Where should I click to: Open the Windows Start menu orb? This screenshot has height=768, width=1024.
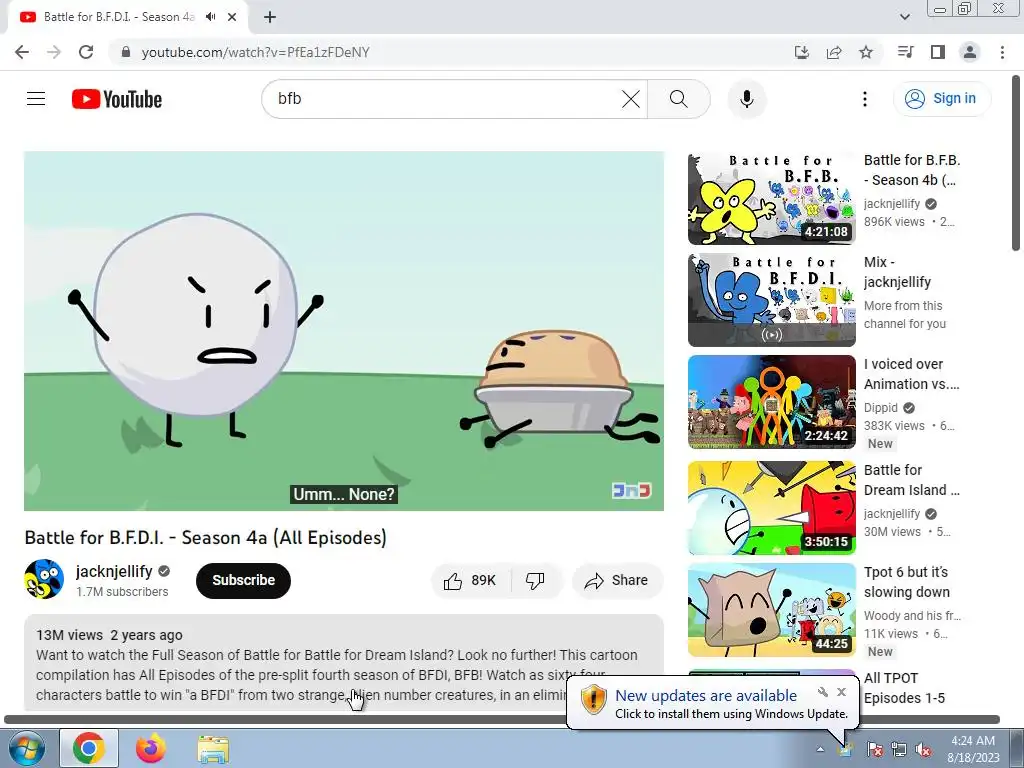25,749
